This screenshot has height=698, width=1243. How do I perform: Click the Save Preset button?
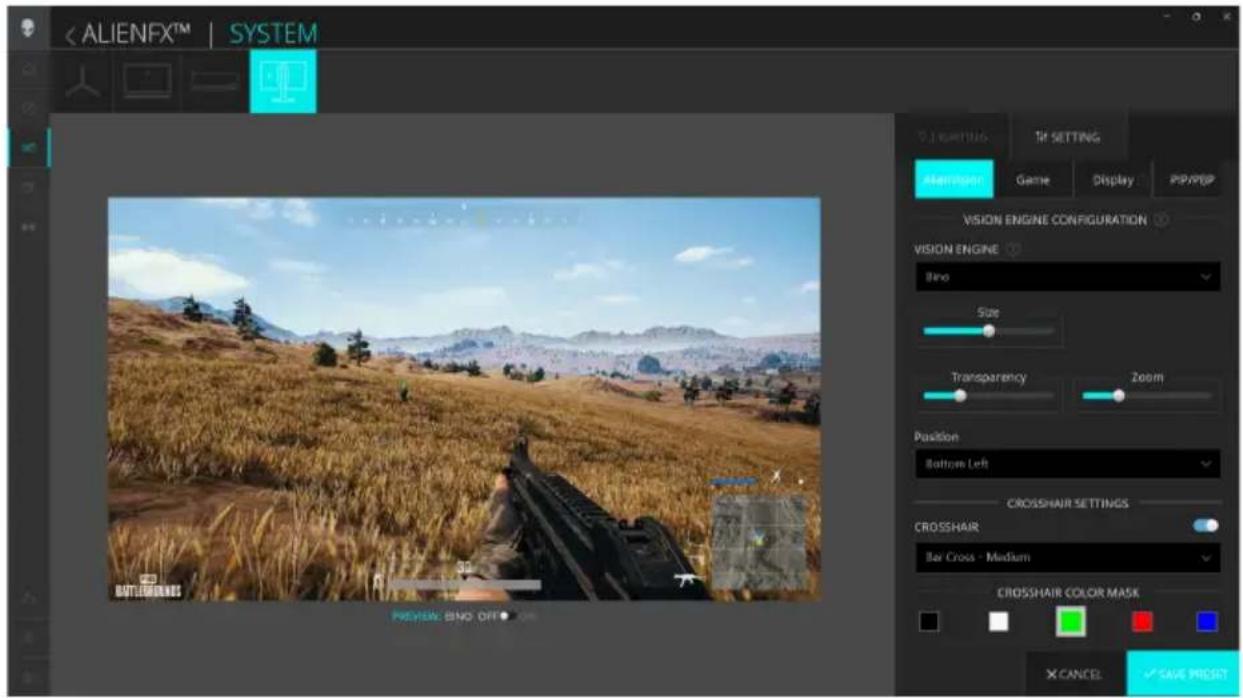pyautogui.click(x=1183, y=674)
